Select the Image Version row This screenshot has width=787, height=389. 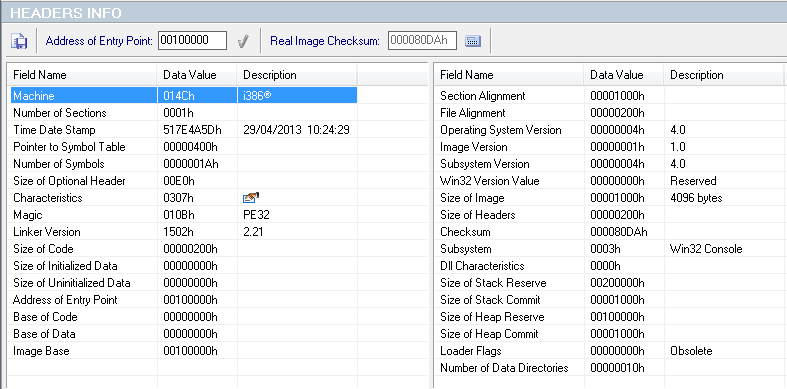point(610,147)
